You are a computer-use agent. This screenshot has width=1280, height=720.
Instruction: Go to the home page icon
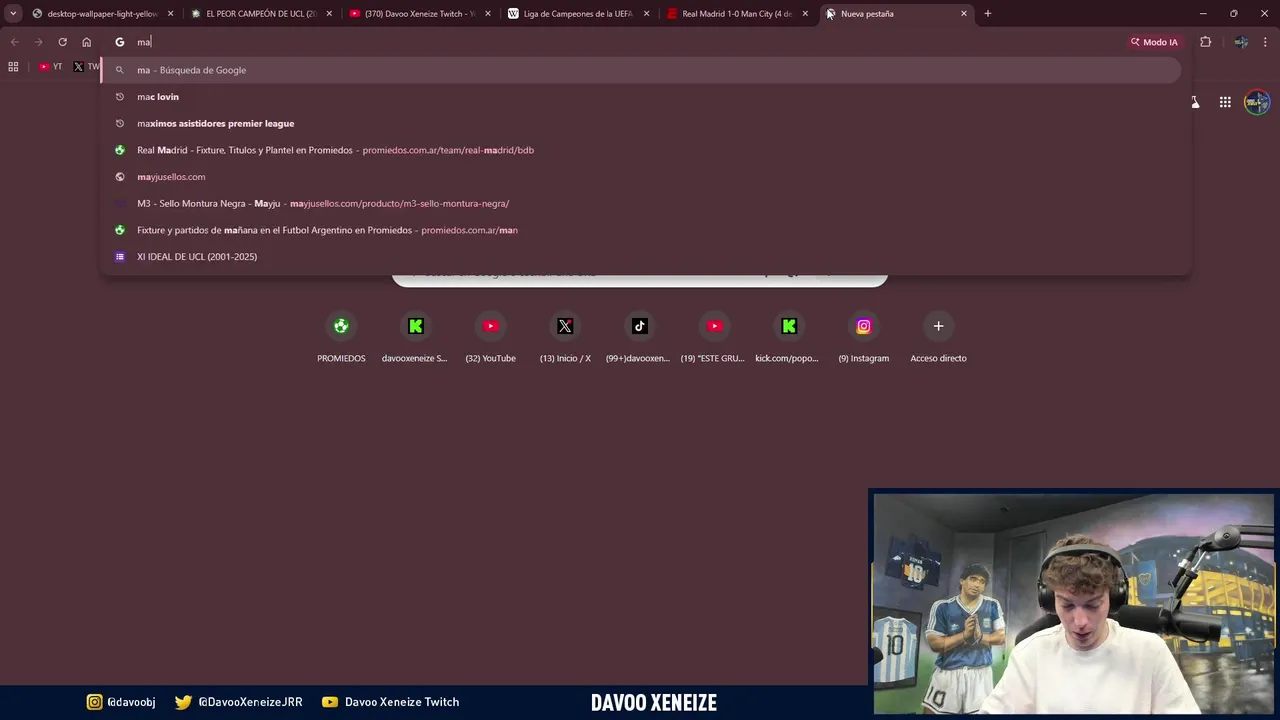[87, 42]
